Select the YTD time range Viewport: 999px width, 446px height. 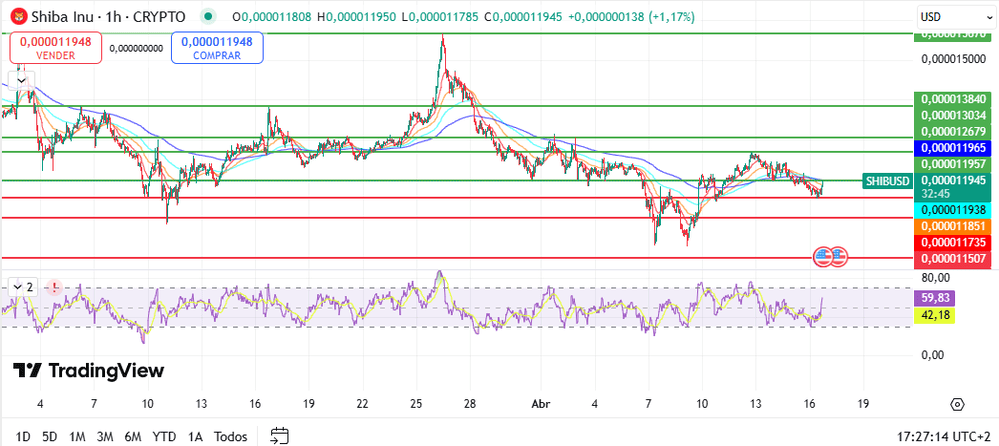pos(164,436)
